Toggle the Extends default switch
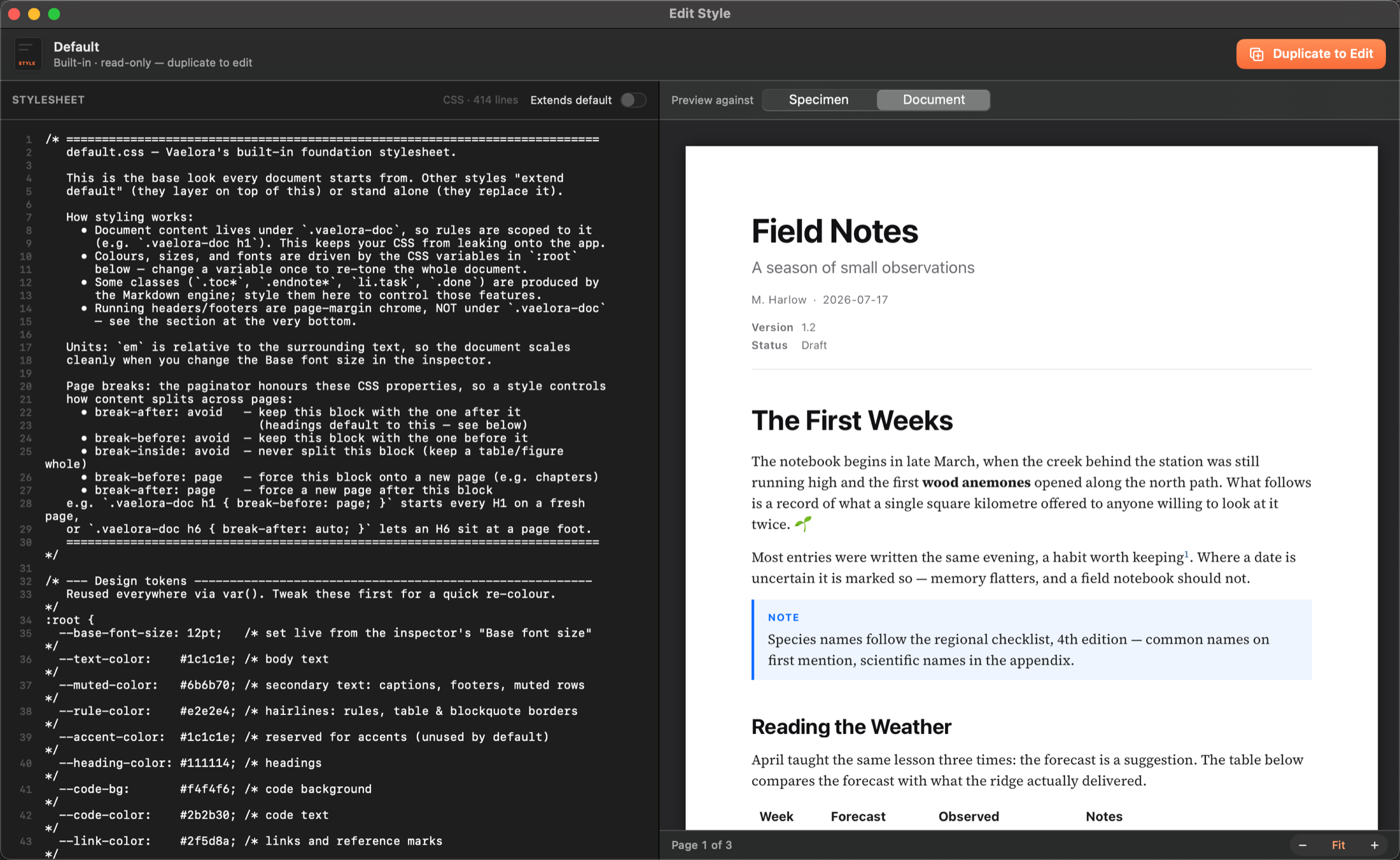Screen dimensions: 1400x860 click(x=633, y=100)
